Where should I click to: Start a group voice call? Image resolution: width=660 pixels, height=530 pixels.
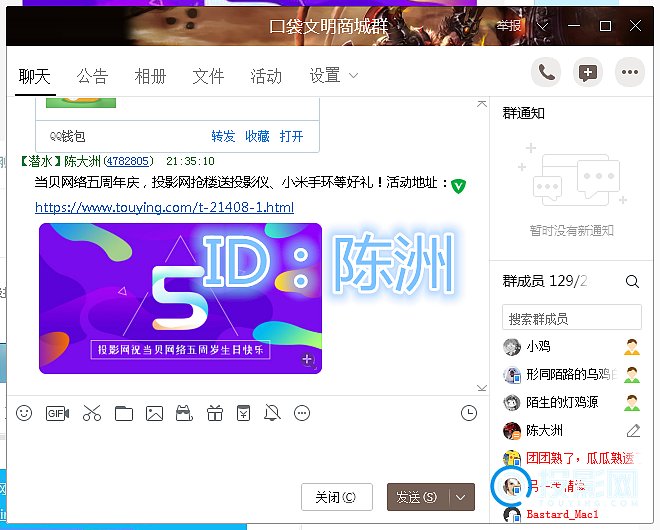click(x=546, y=72)
